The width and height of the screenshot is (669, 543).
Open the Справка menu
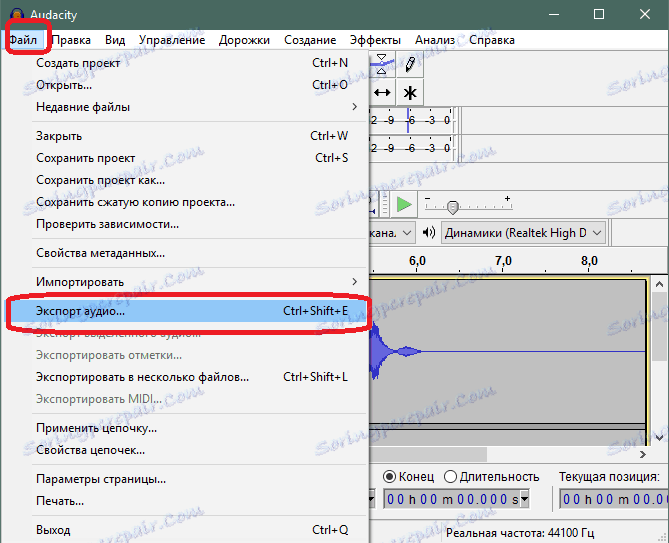[492, 40]
